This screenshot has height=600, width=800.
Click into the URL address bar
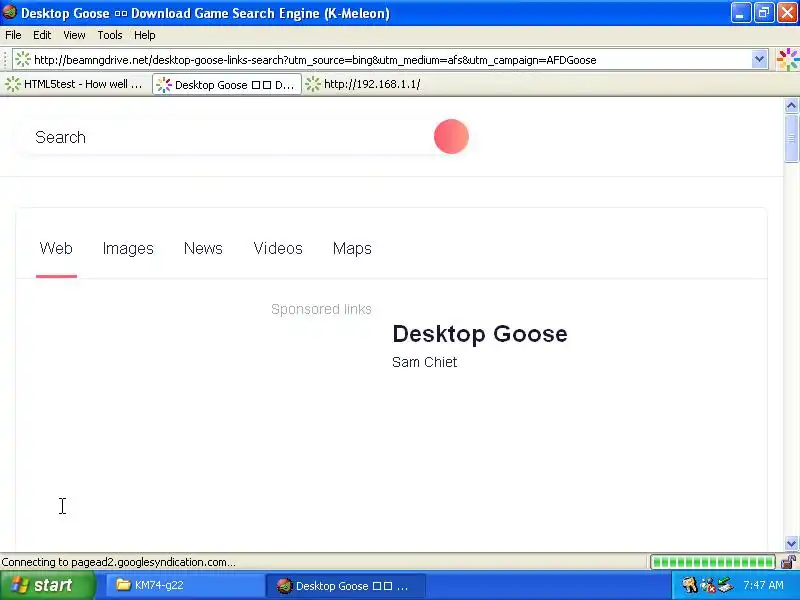click(x=390, y=60)
